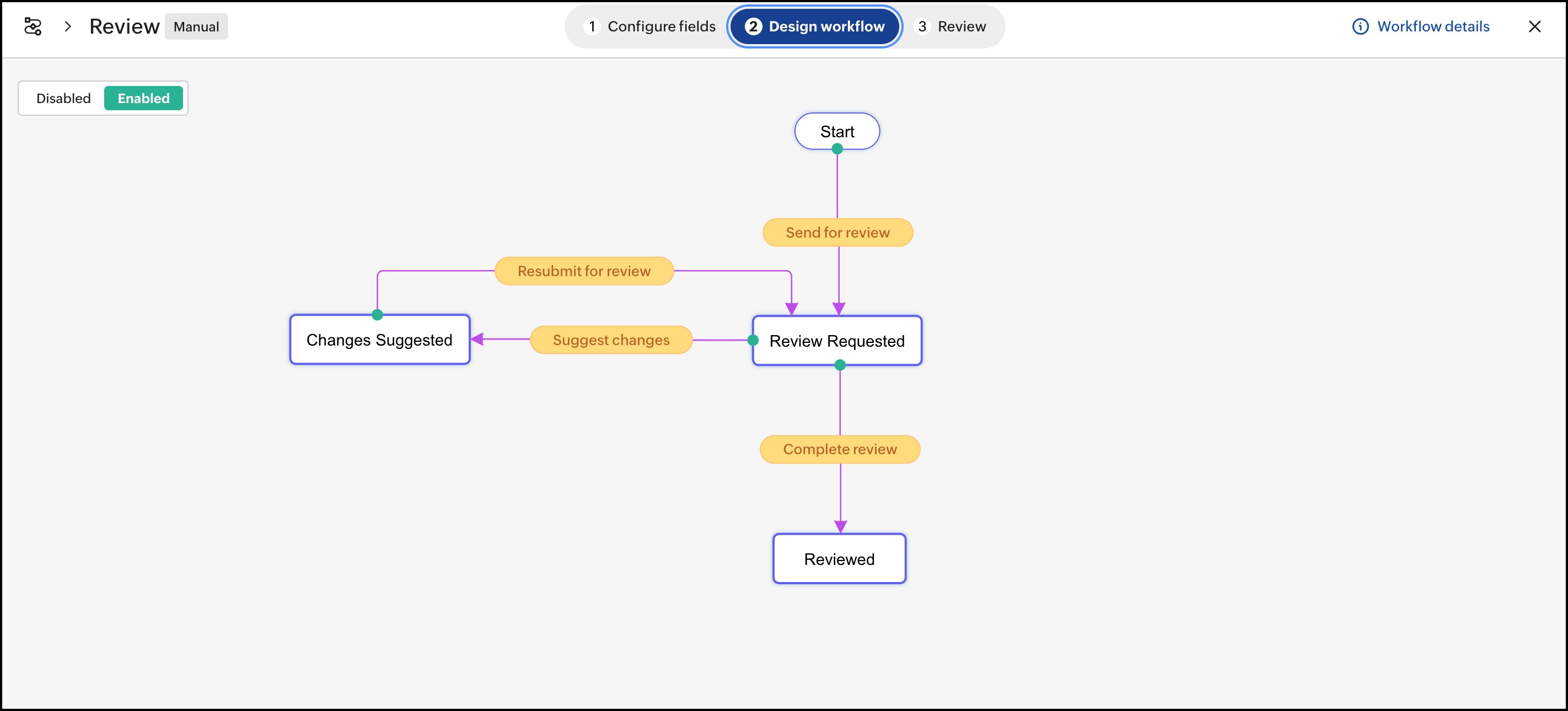Click the green connector dot under Start
1568x711 pixels.
[837, 148]
